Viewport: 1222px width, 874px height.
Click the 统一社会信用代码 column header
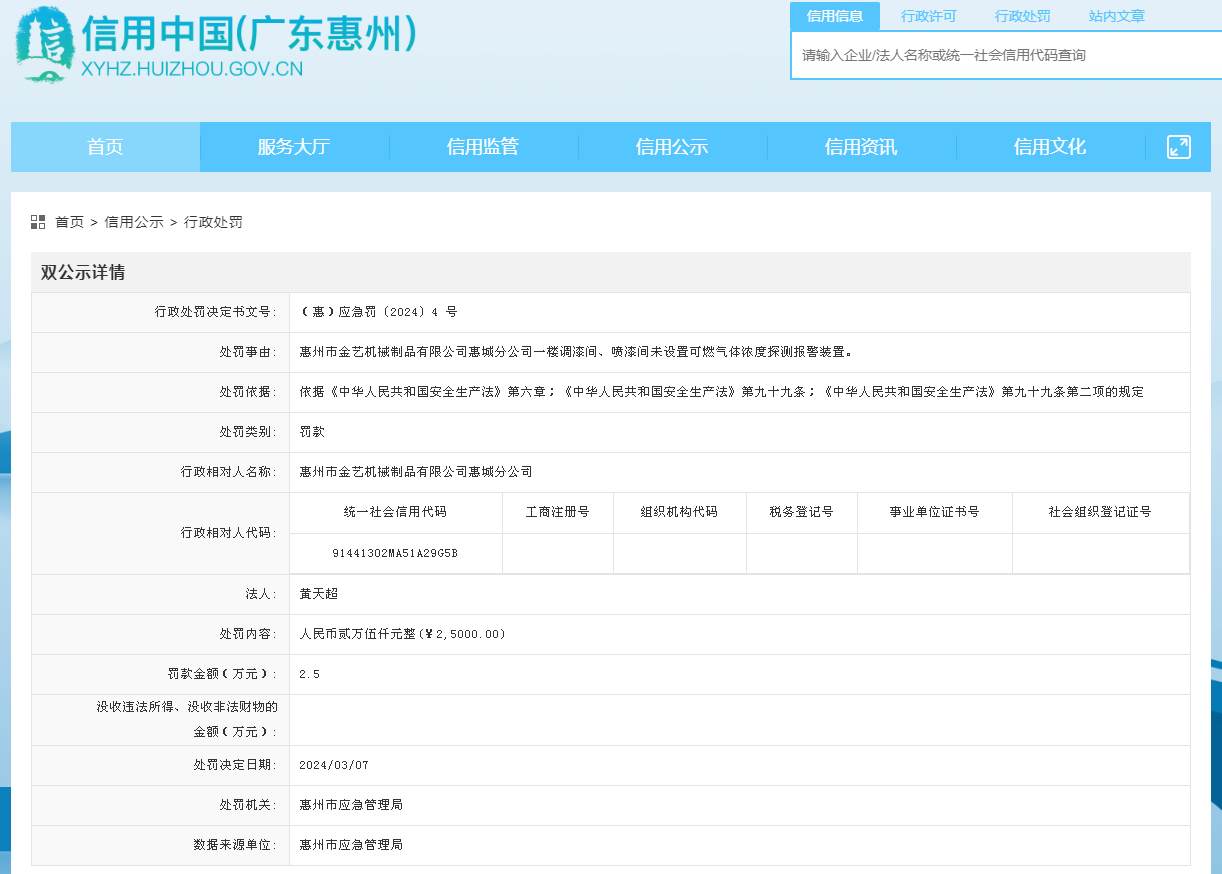396,512
